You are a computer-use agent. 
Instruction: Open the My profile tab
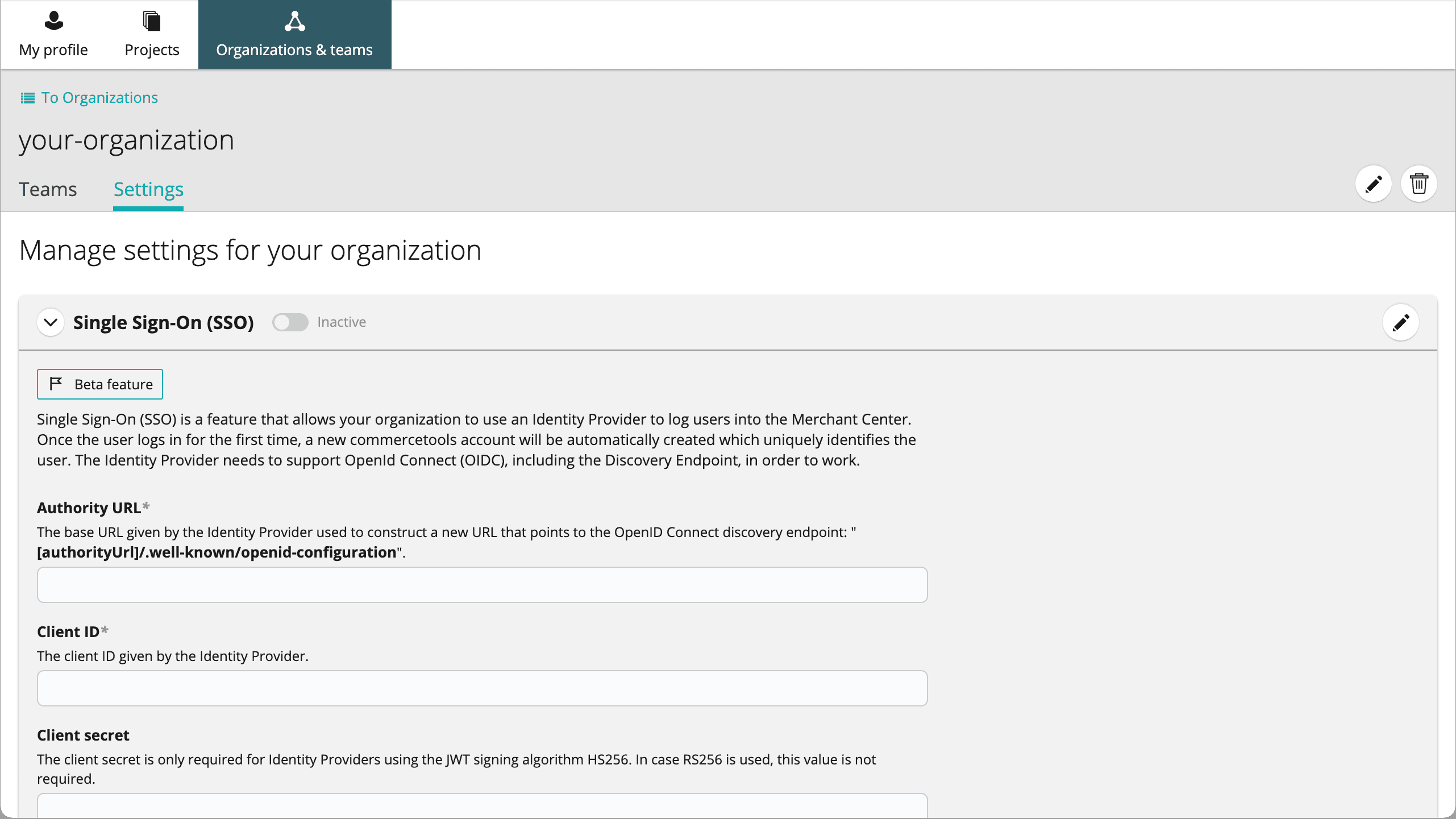click(x=53, y=35)
